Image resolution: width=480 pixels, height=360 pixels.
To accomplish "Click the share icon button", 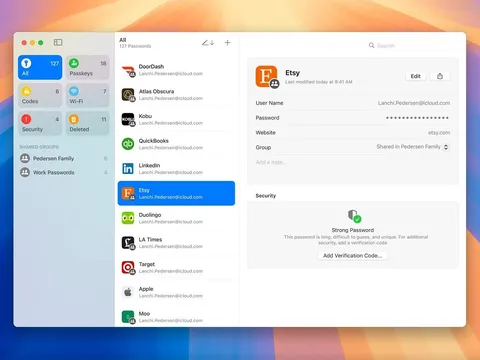I will coord(440,76).
